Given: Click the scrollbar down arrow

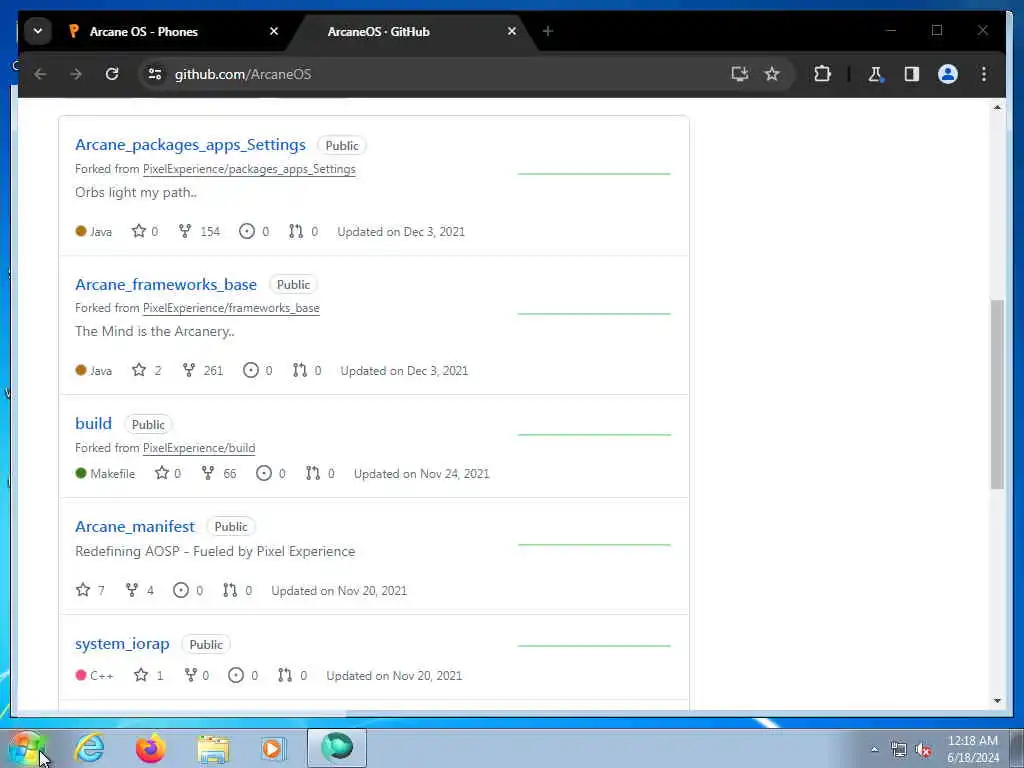Looking at the screenshot, I should [x=997, y=701].
